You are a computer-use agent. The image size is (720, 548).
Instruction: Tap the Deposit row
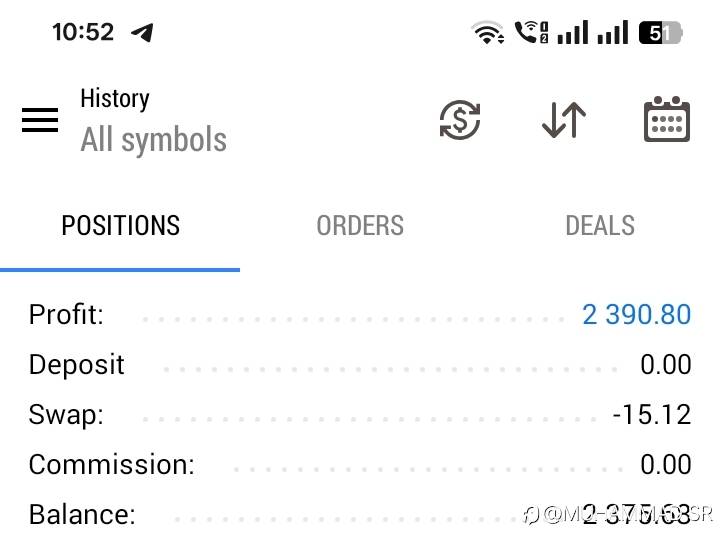(360, 365)
